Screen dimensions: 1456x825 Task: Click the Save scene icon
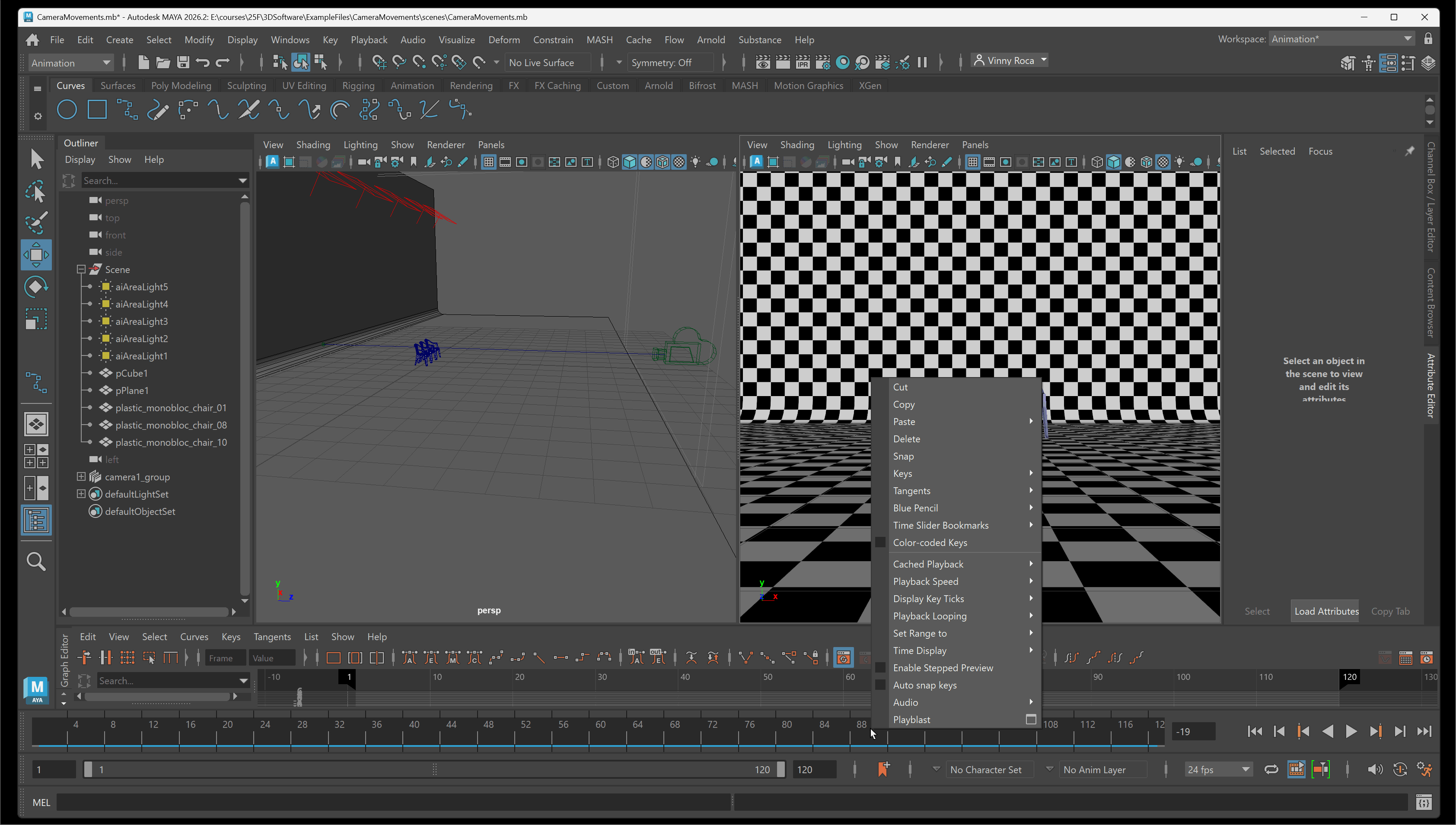tap(182, 62)
